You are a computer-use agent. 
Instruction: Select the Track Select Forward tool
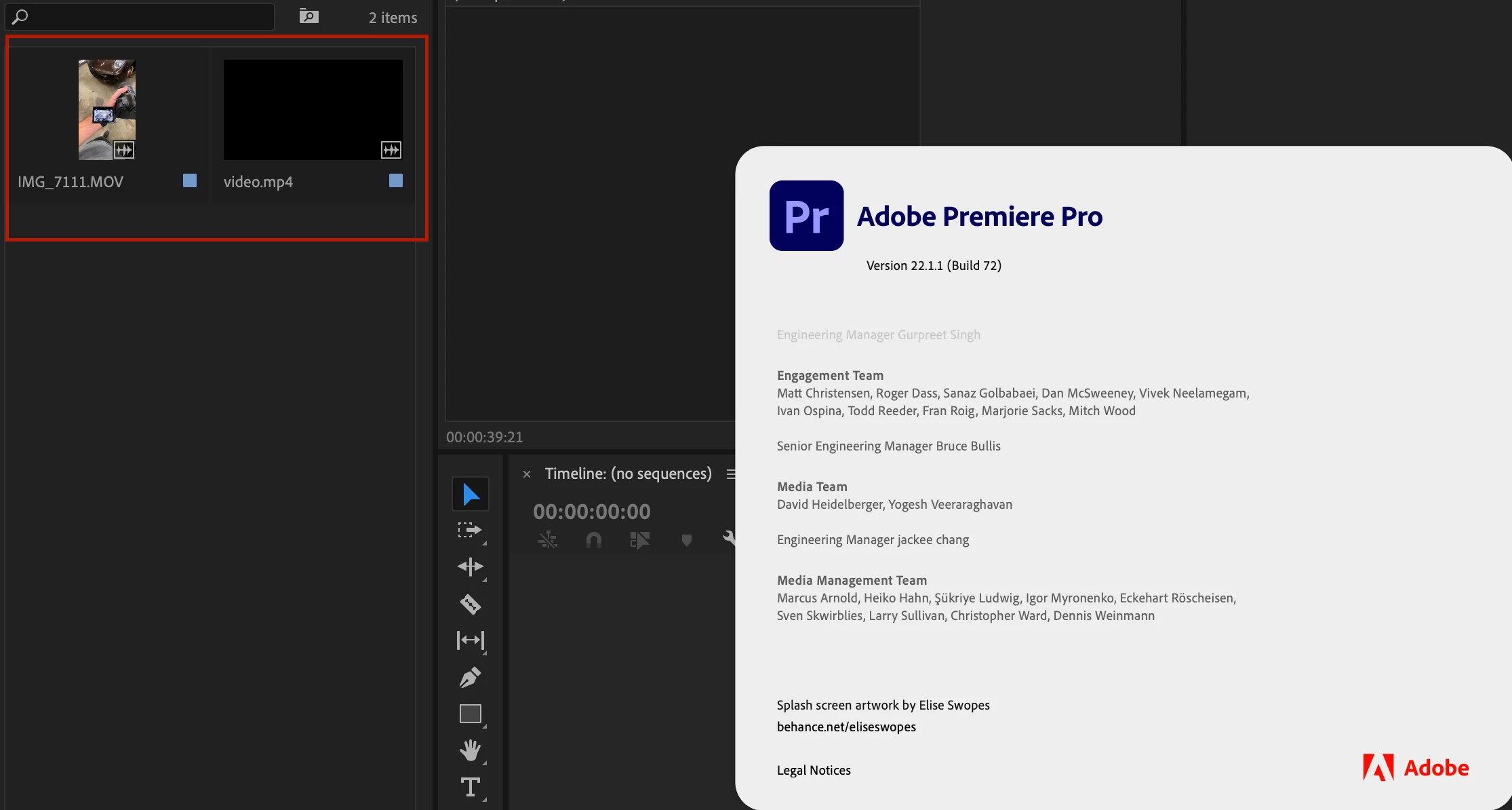pyautogui.click(x=469, y=531)
